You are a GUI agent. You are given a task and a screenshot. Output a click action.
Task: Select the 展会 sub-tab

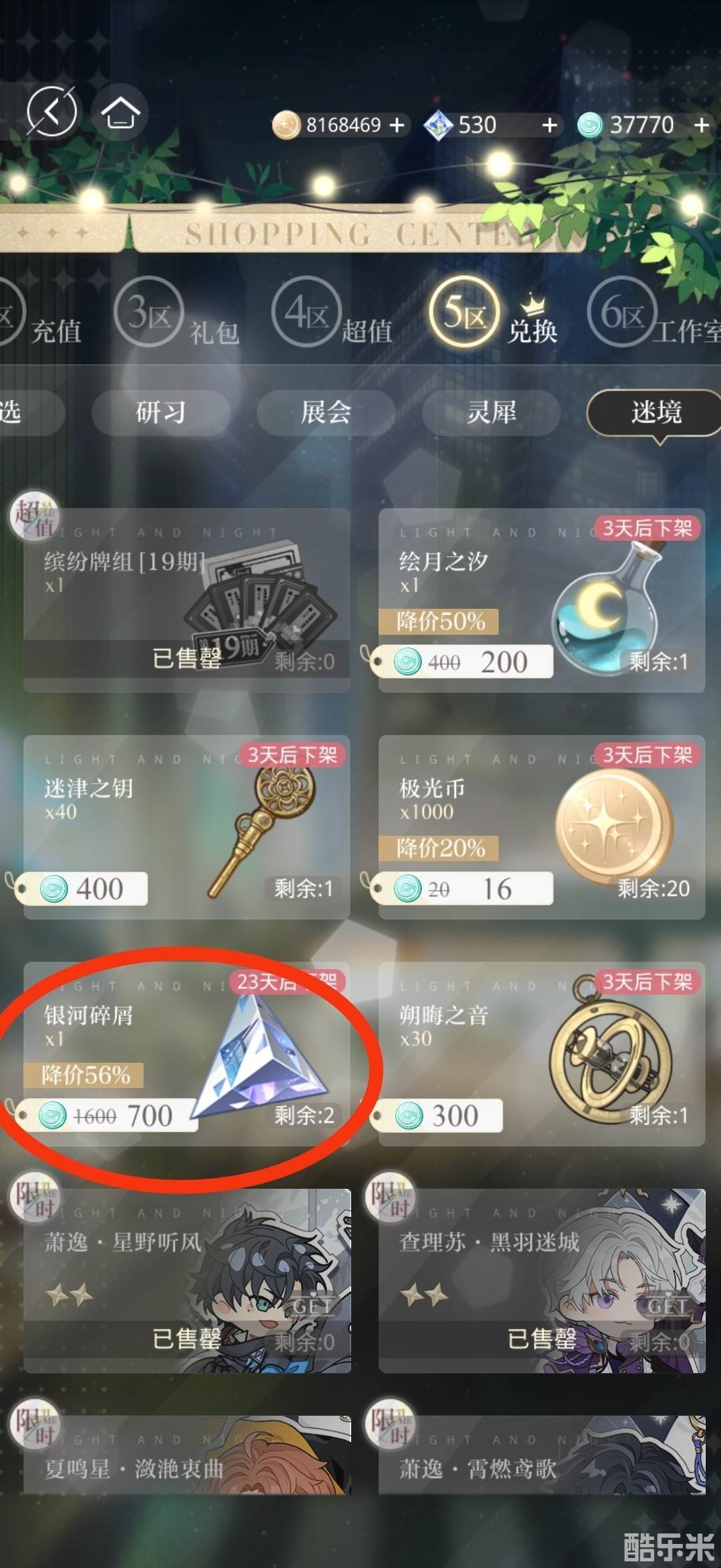point(326,413)
